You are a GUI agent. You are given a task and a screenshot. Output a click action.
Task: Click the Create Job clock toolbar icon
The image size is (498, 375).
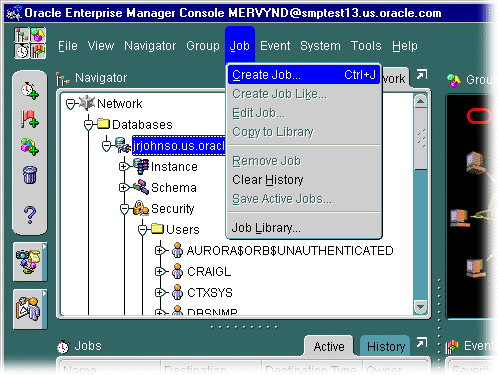point(30,90)
